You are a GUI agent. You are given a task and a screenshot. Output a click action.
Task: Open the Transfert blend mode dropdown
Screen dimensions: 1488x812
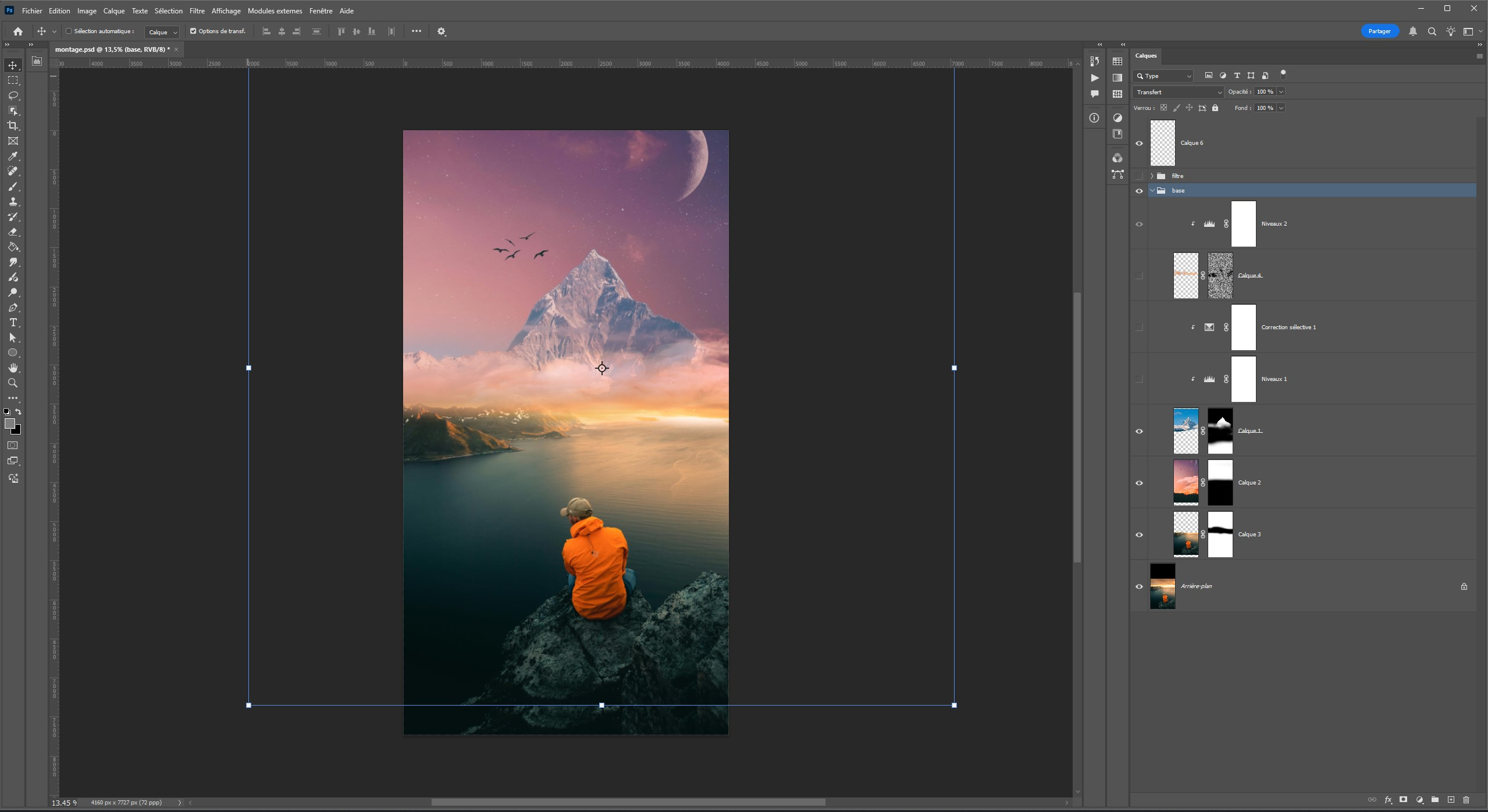[x=1178, y=92]
